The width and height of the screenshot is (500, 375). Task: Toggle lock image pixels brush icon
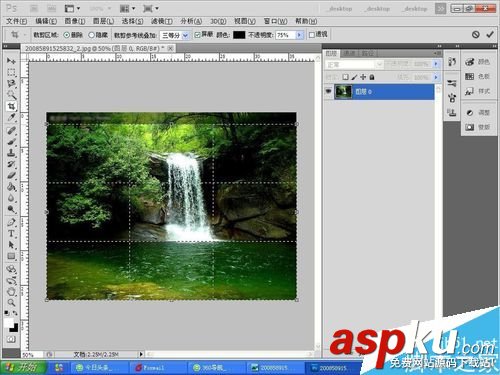pos(354,77)
